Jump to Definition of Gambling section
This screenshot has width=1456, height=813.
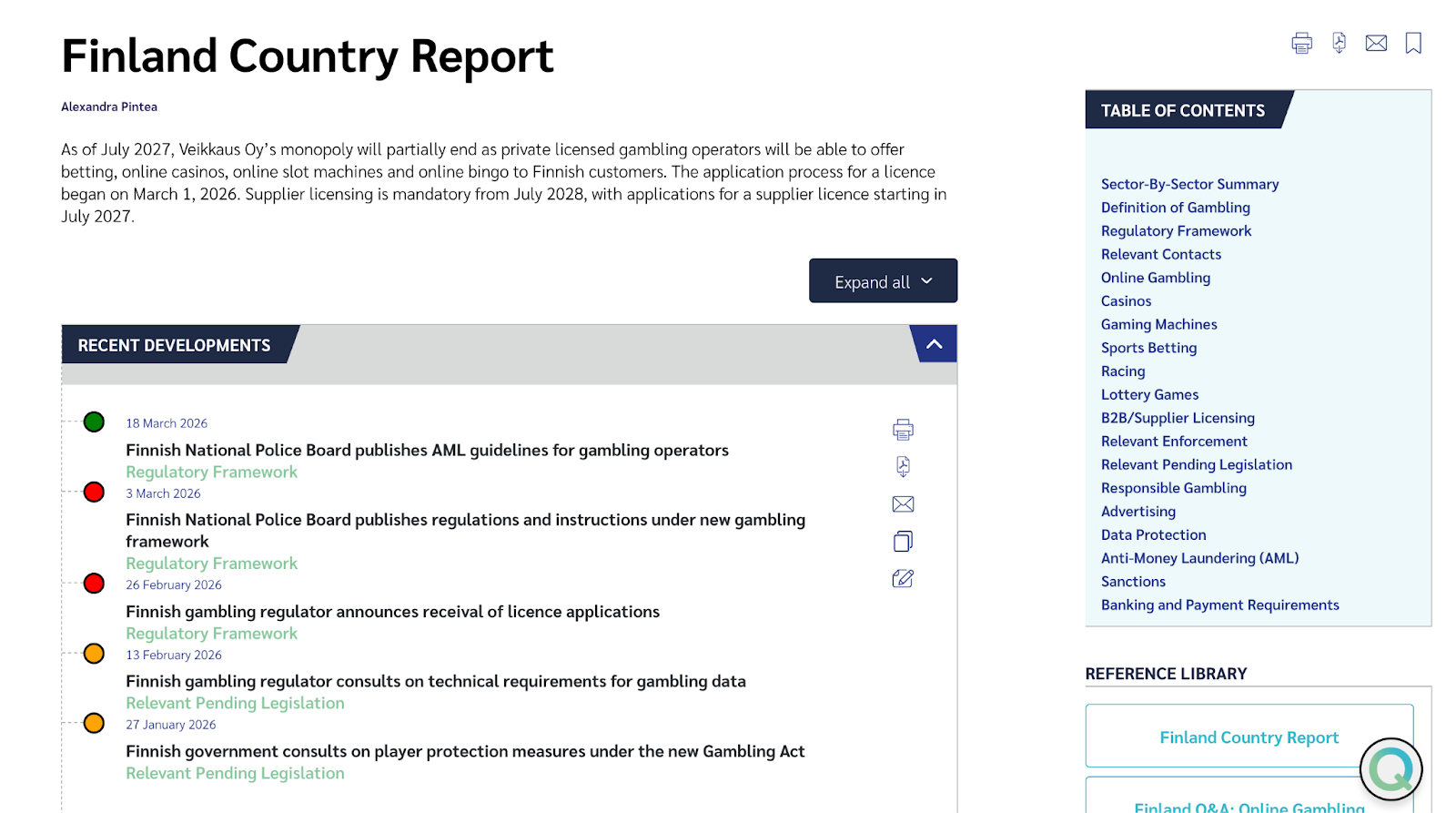[x=1176, y=208]
